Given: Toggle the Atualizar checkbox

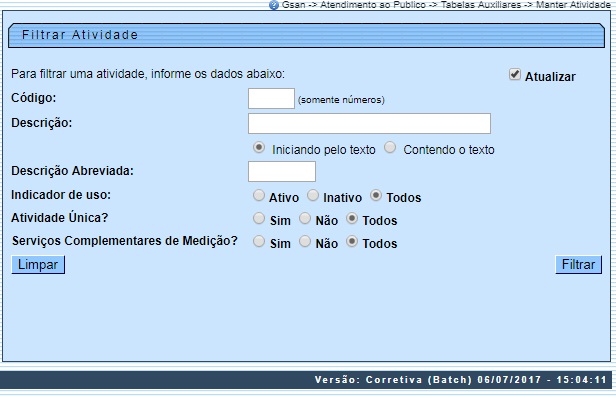Looking at the screenshot, I should (515, 74).
